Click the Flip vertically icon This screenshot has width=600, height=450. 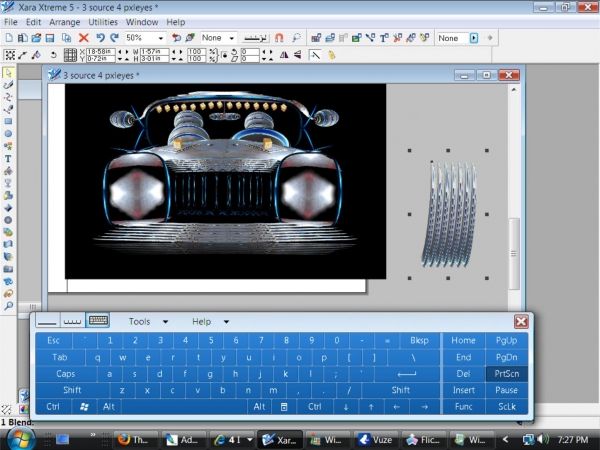(298, 55)
